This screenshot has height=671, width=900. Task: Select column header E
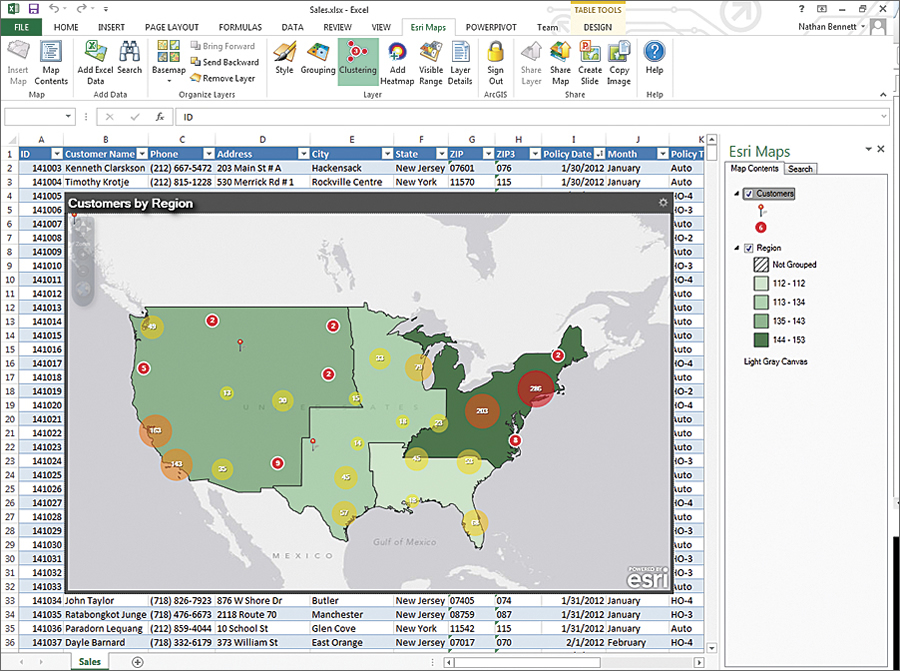[x=352, y=139]
